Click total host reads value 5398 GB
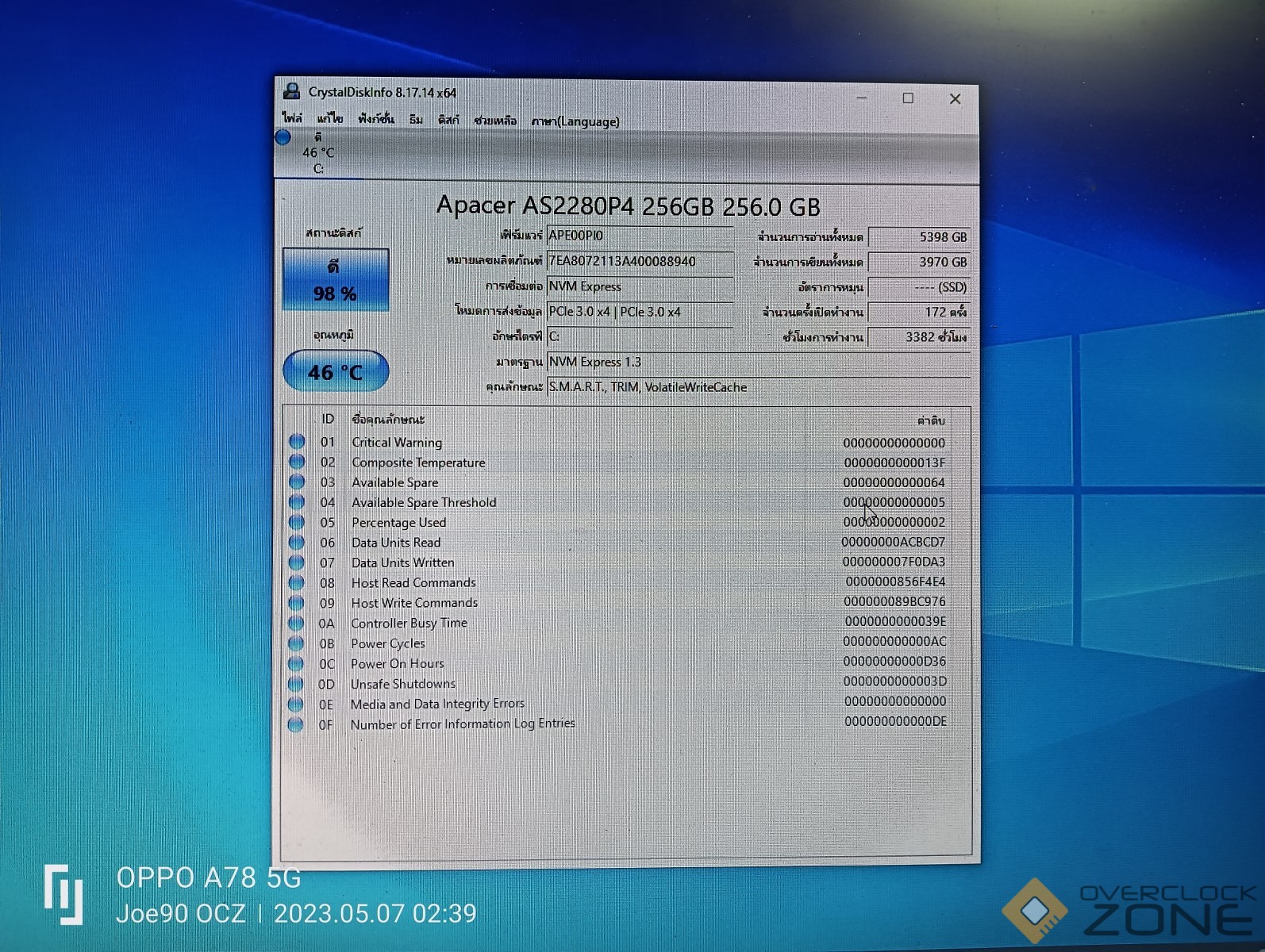 [x=918, y=236]
